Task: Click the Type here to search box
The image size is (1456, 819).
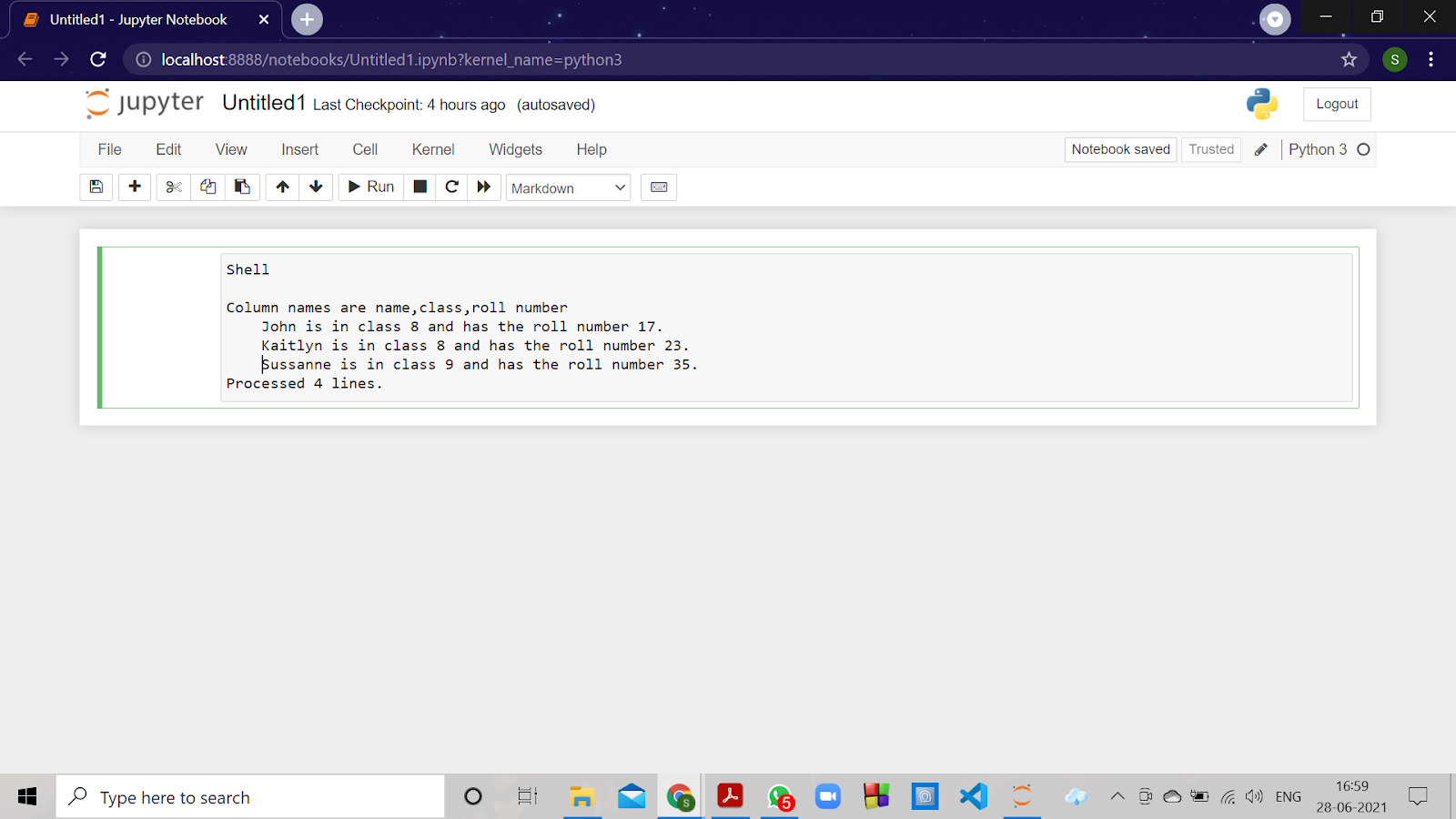Action: pos(250,797)
